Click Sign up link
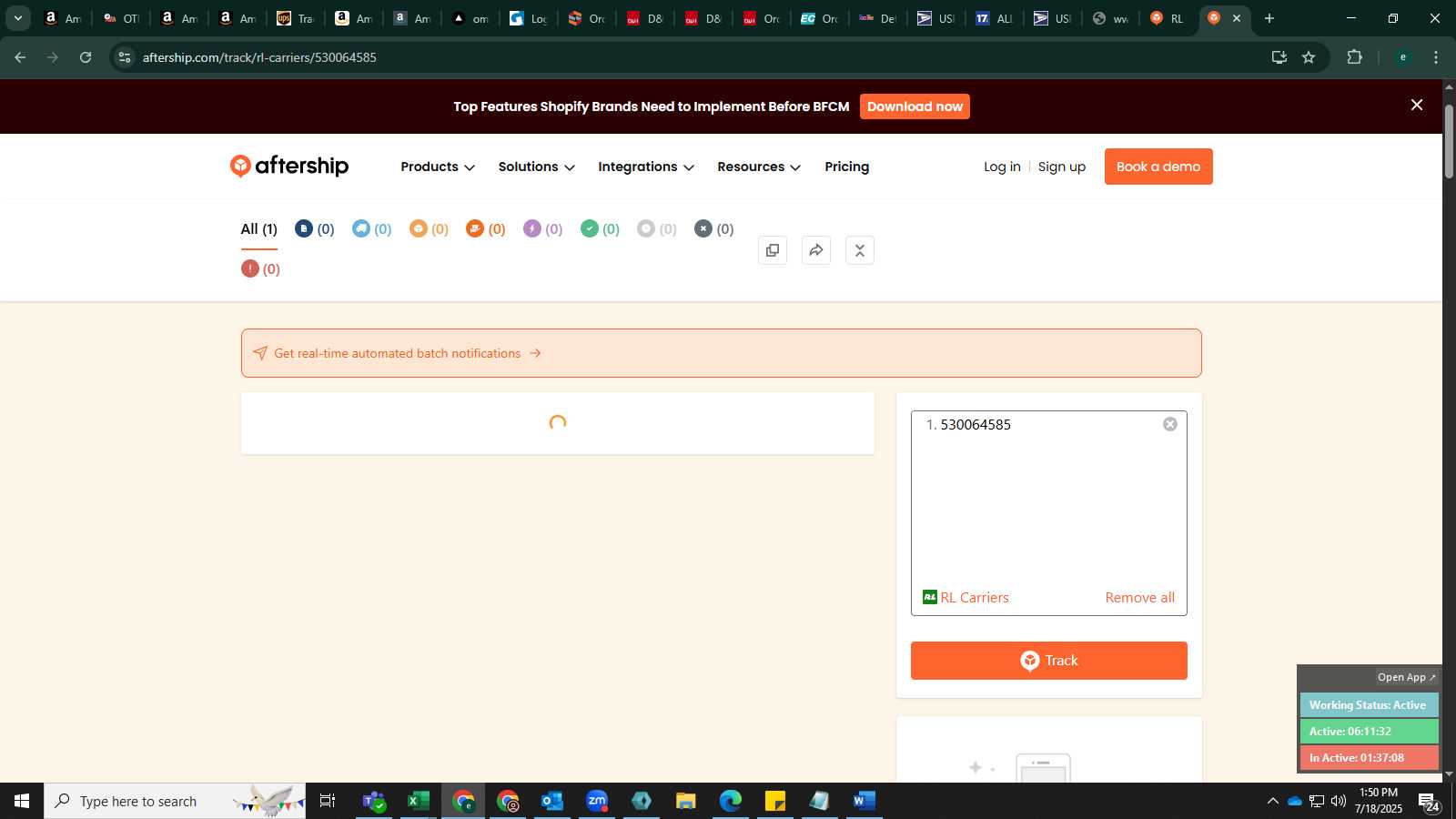Screen dimensions: 1456x819 click(x=1062, y=167)
